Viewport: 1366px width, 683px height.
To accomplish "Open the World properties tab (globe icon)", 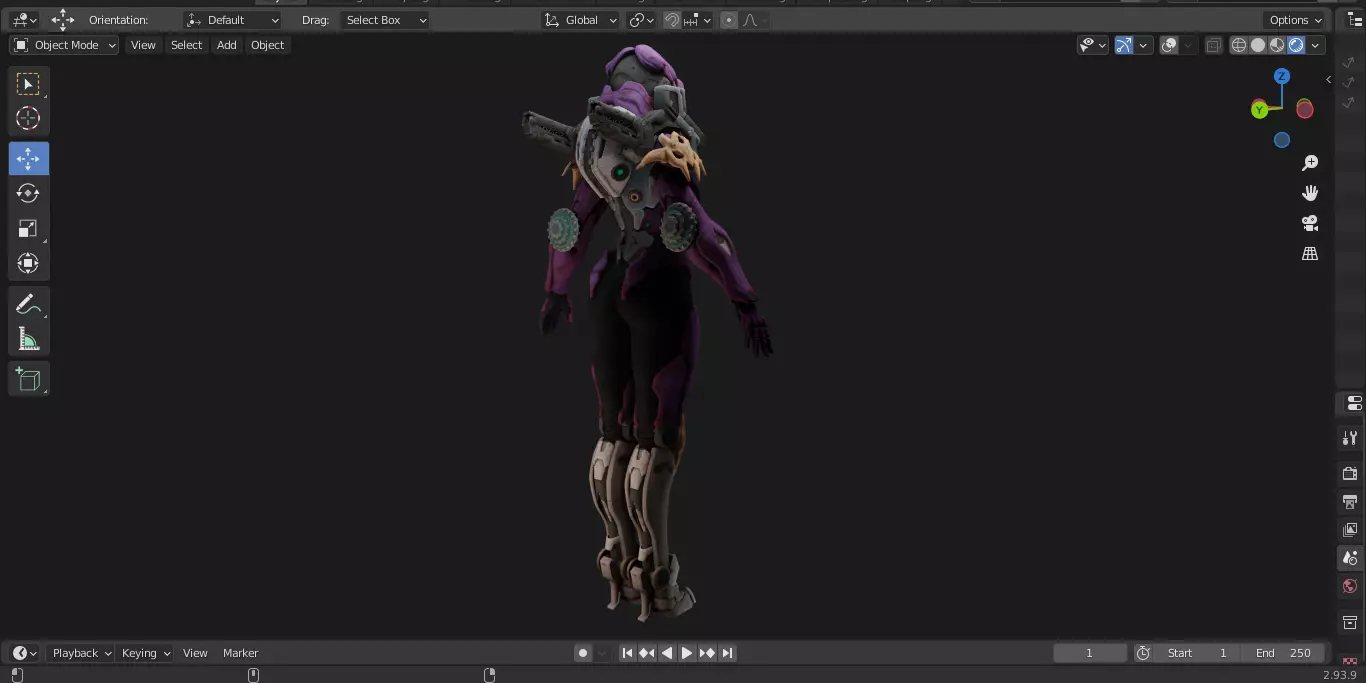I will 1350,586.
